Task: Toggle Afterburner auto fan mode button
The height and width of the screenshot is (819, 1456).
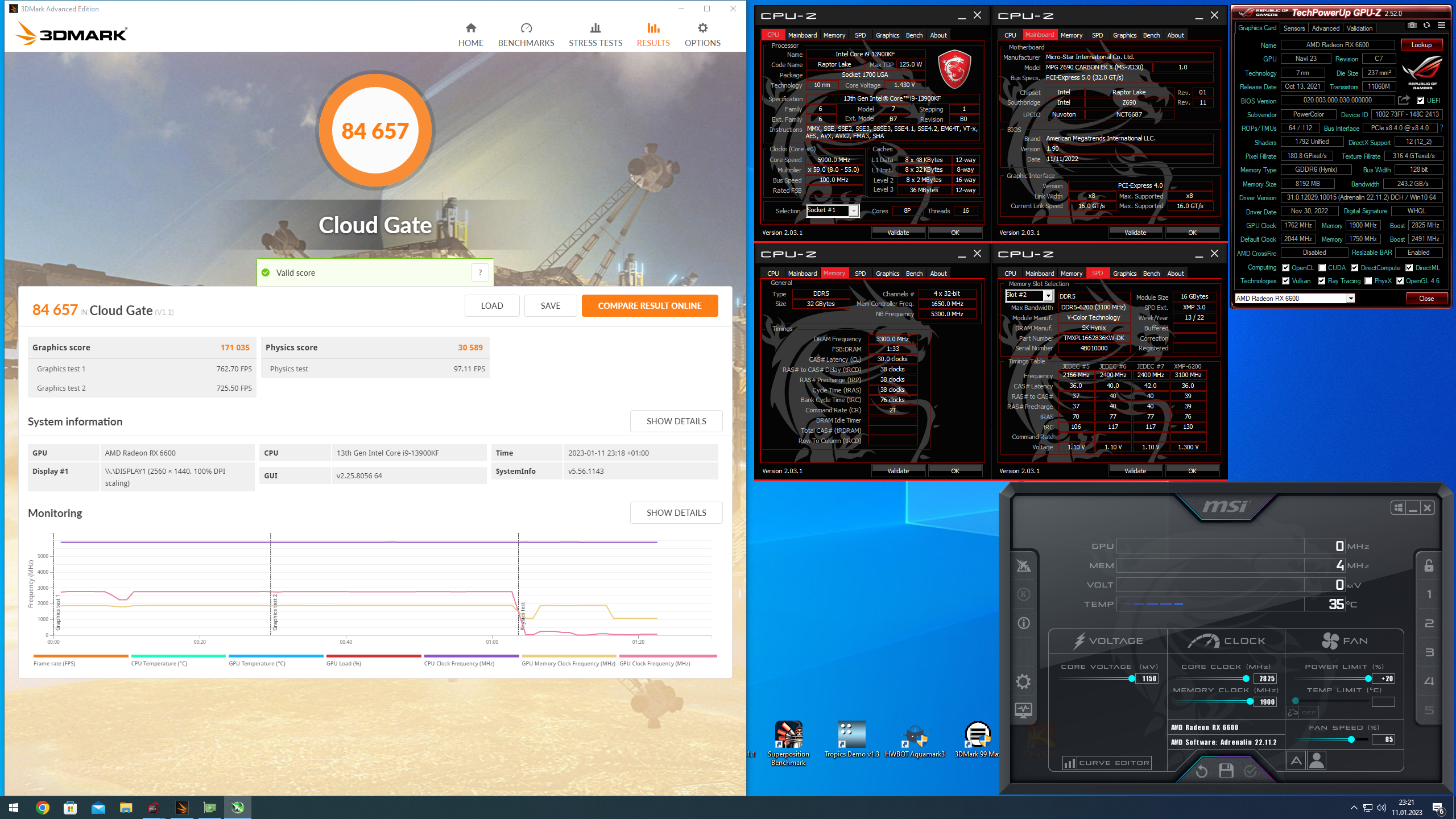Action: pyautogui.click(x=1296, y=760)
